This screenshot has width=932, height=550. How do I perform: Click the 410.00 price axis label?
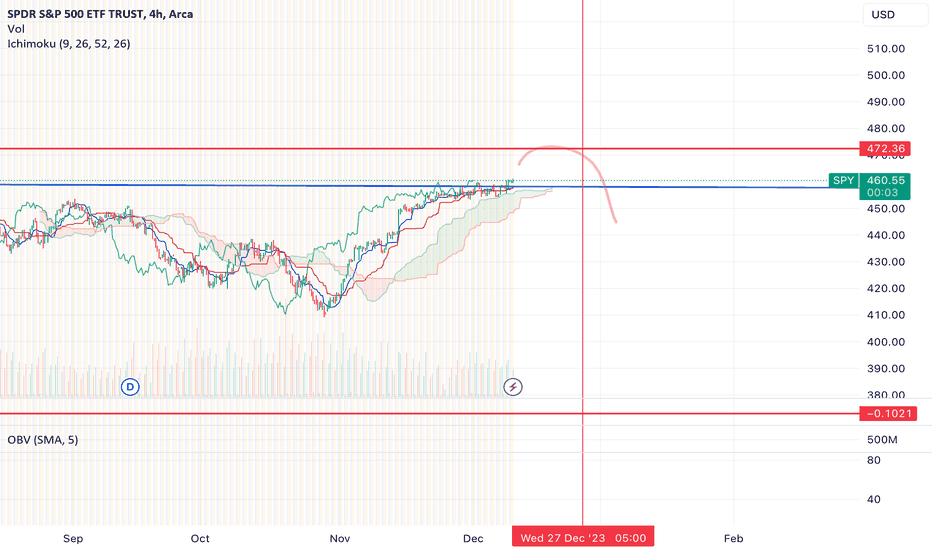click(886, 315)
